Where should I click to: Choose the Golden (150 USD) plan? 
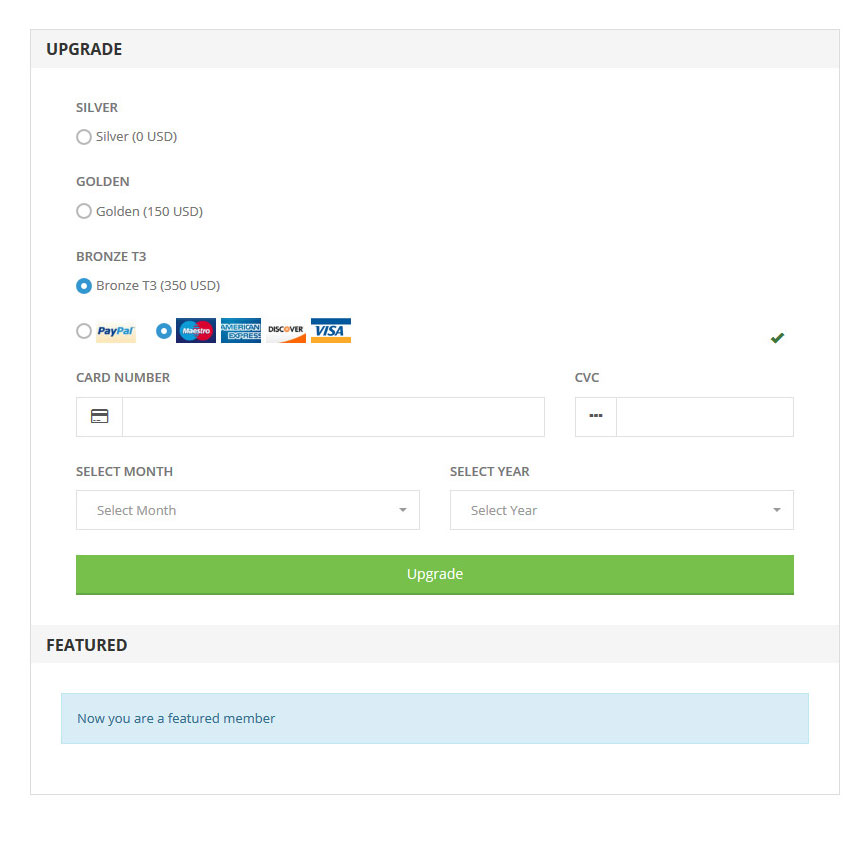84,211
